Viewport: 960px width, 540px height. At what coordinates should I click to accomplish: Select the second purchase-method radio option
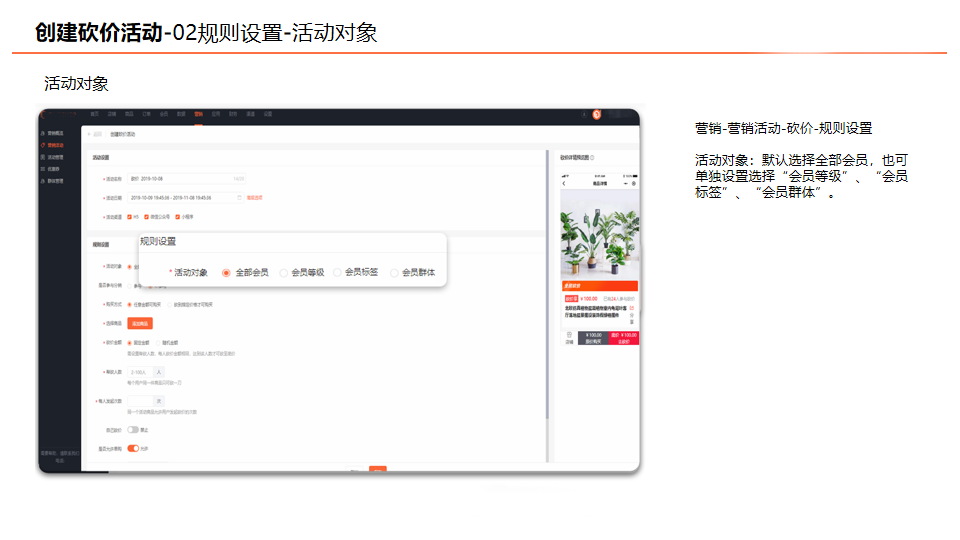pyautogui.click(x=170, y=304)
